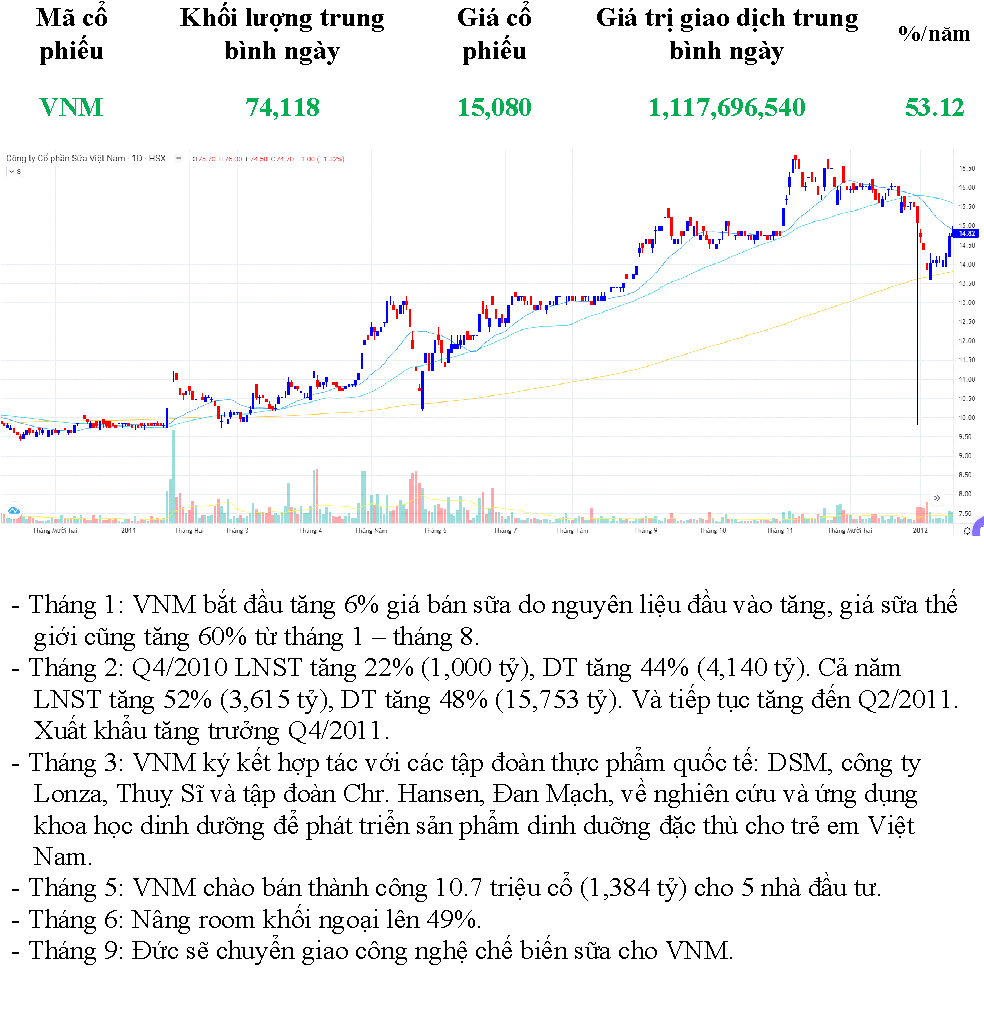Image resolution: width=984 pixels, height=1016 pixels.
Task: Click the 'Mã cổ phiếu' column header
Action: (x=71, y=34)
